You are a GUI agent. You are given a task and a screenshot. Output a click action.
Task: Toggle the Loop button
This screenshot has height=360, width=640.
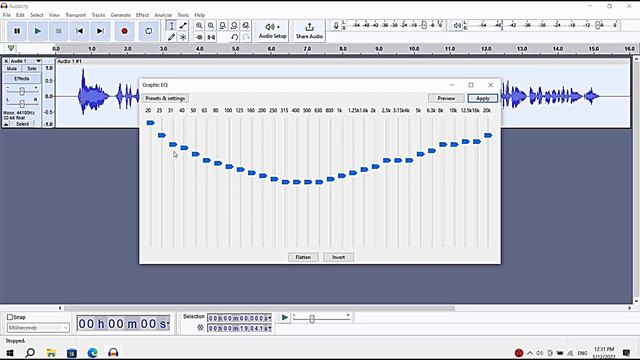tap(149, 31)
